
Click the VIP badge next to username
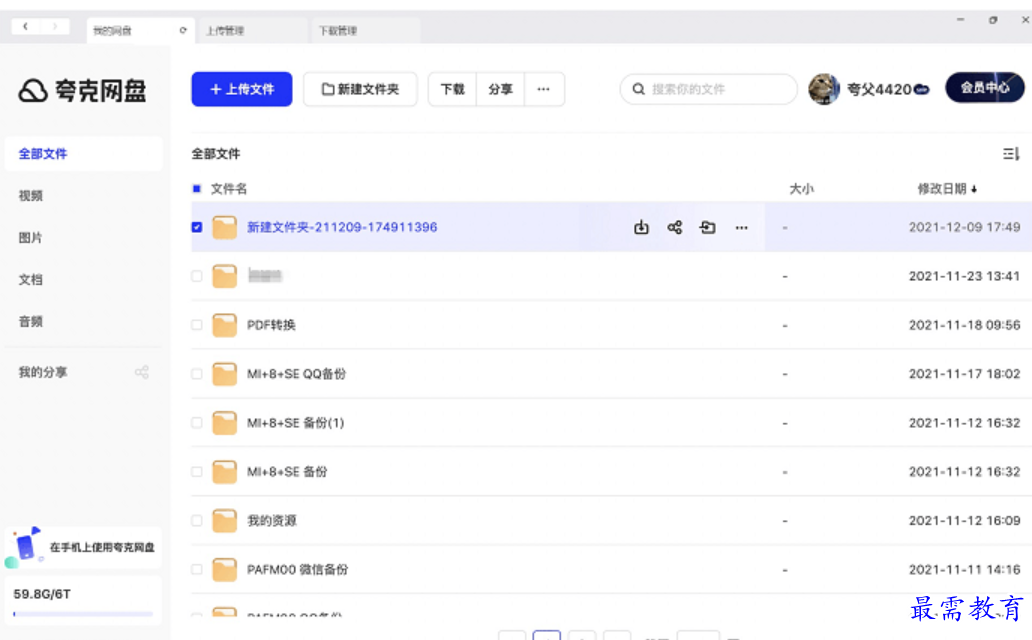(922, 90)
